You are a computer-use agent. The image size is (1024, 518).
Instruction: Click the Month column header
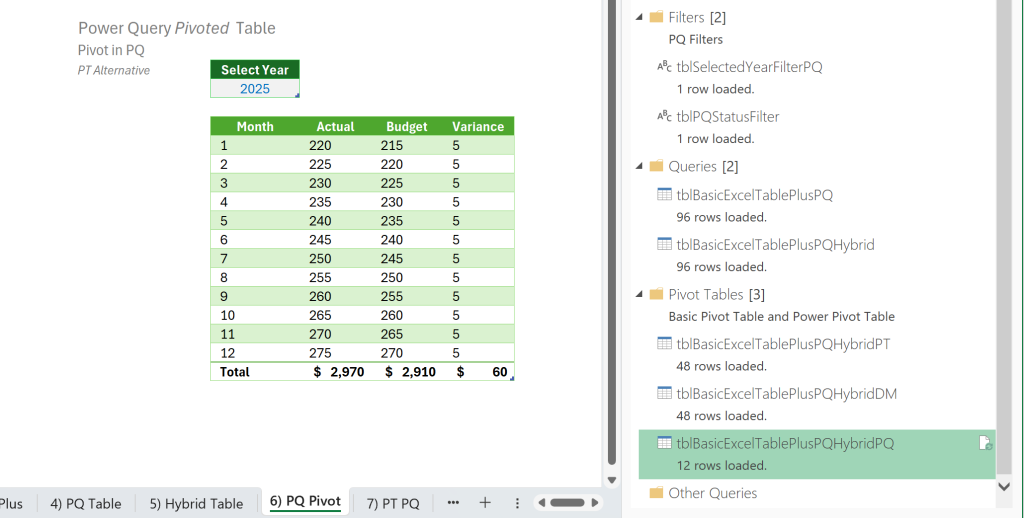click(x=255, y=126)
